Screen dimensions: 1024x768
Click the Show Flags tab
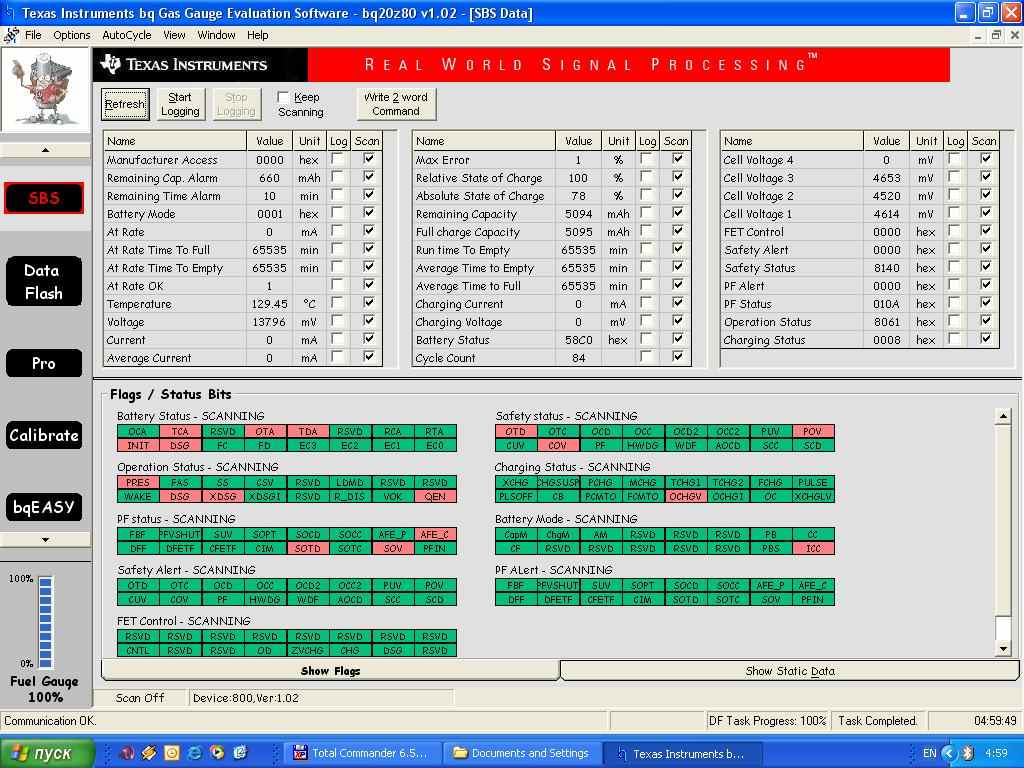(x=330, y=671)
